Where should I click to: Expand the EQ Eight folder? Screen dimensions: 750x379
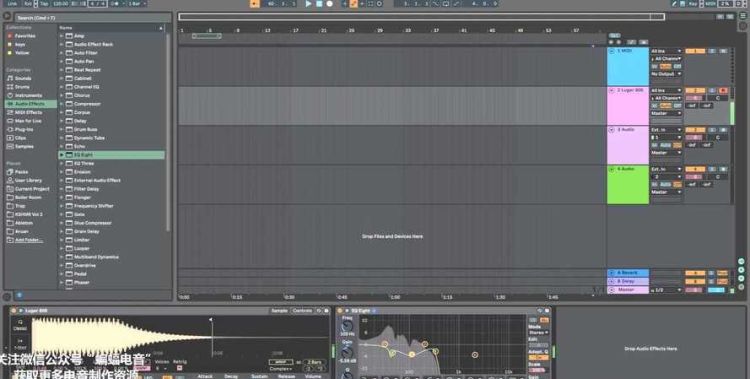[62, 155]
